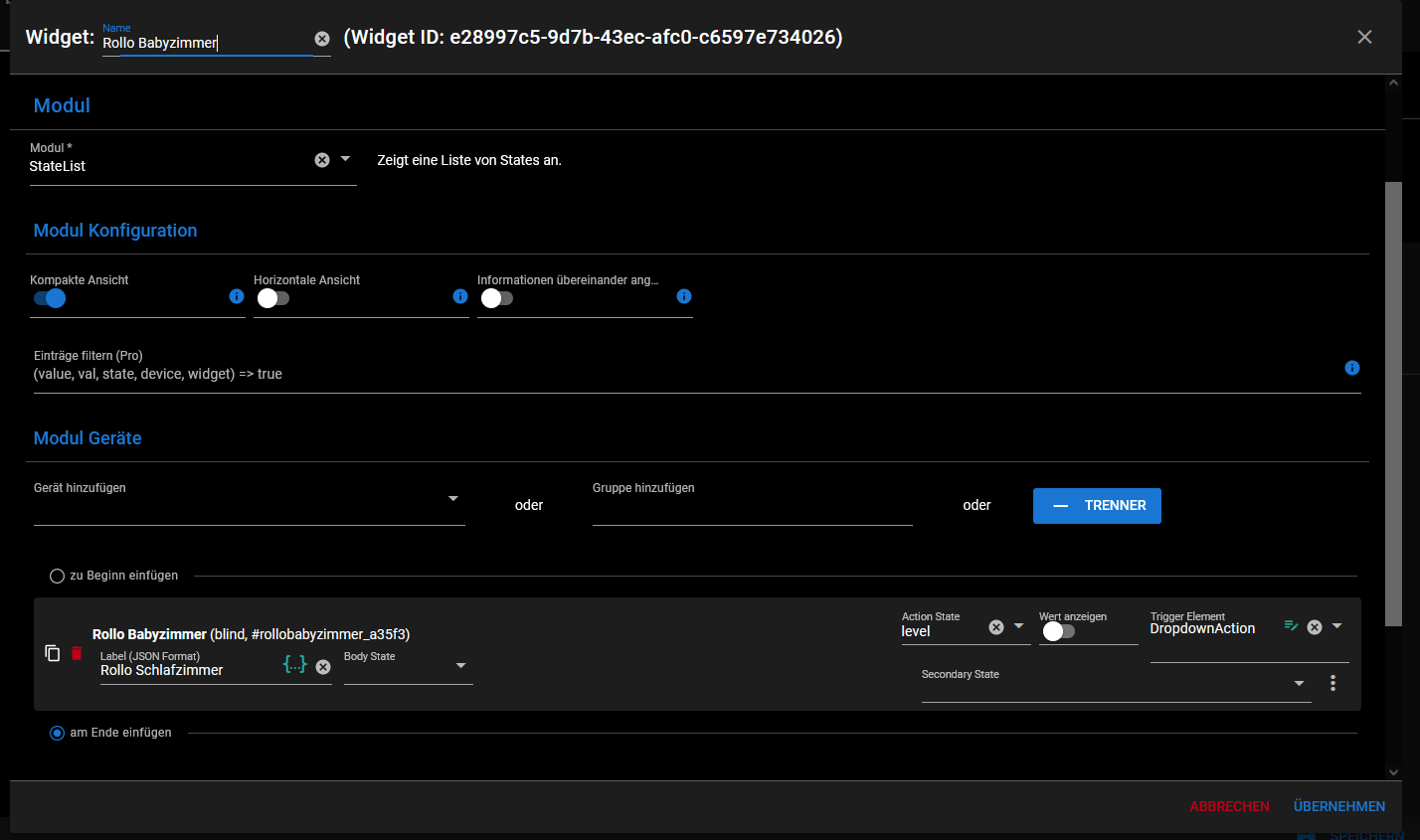This screenshot has height=840, width=1420.
Task: Click the Modul Konfiguration heading
Action: pyautogui.click(x=115, y=231)
